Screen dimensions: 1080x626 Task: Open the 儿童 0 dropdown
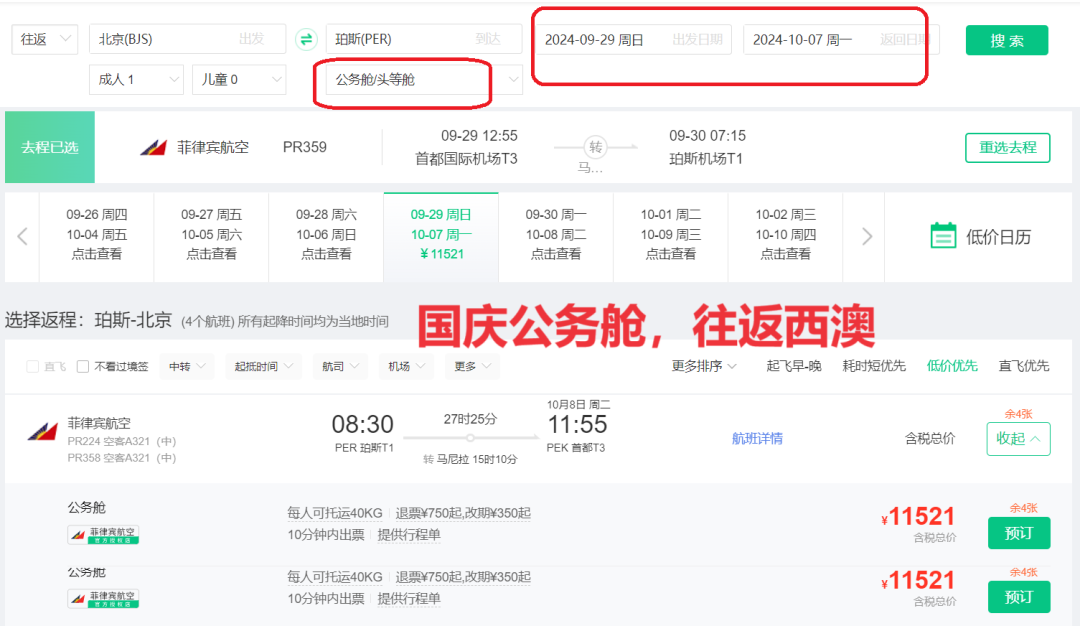(239, 79)
